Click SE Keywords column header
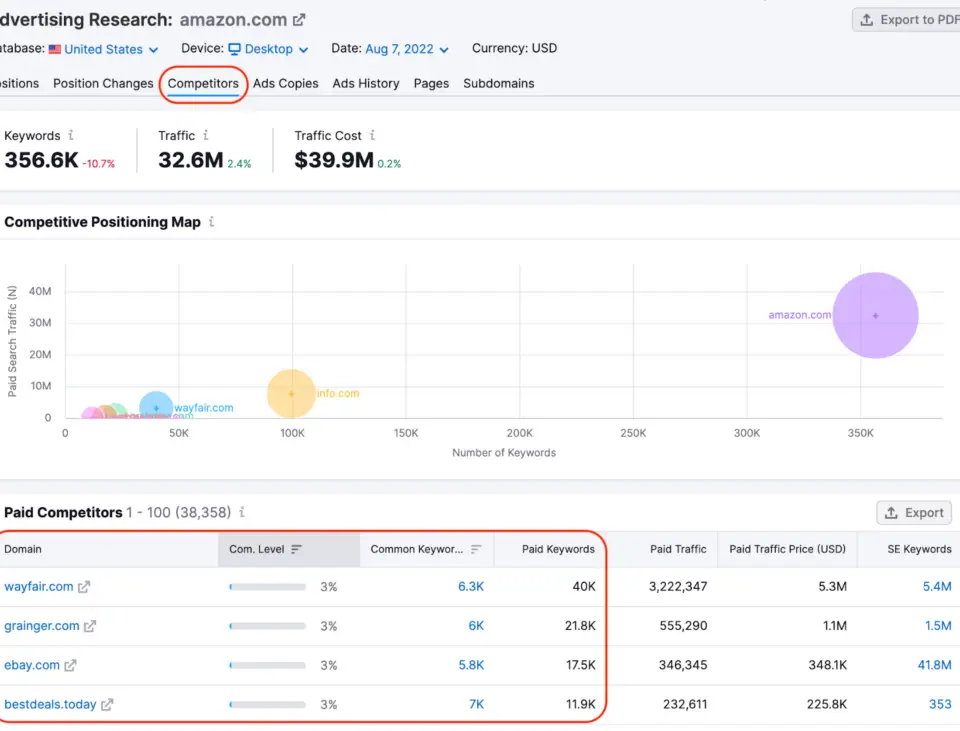Image resolution: width=960 pixels, height=731 pixels. click(919, 549)
